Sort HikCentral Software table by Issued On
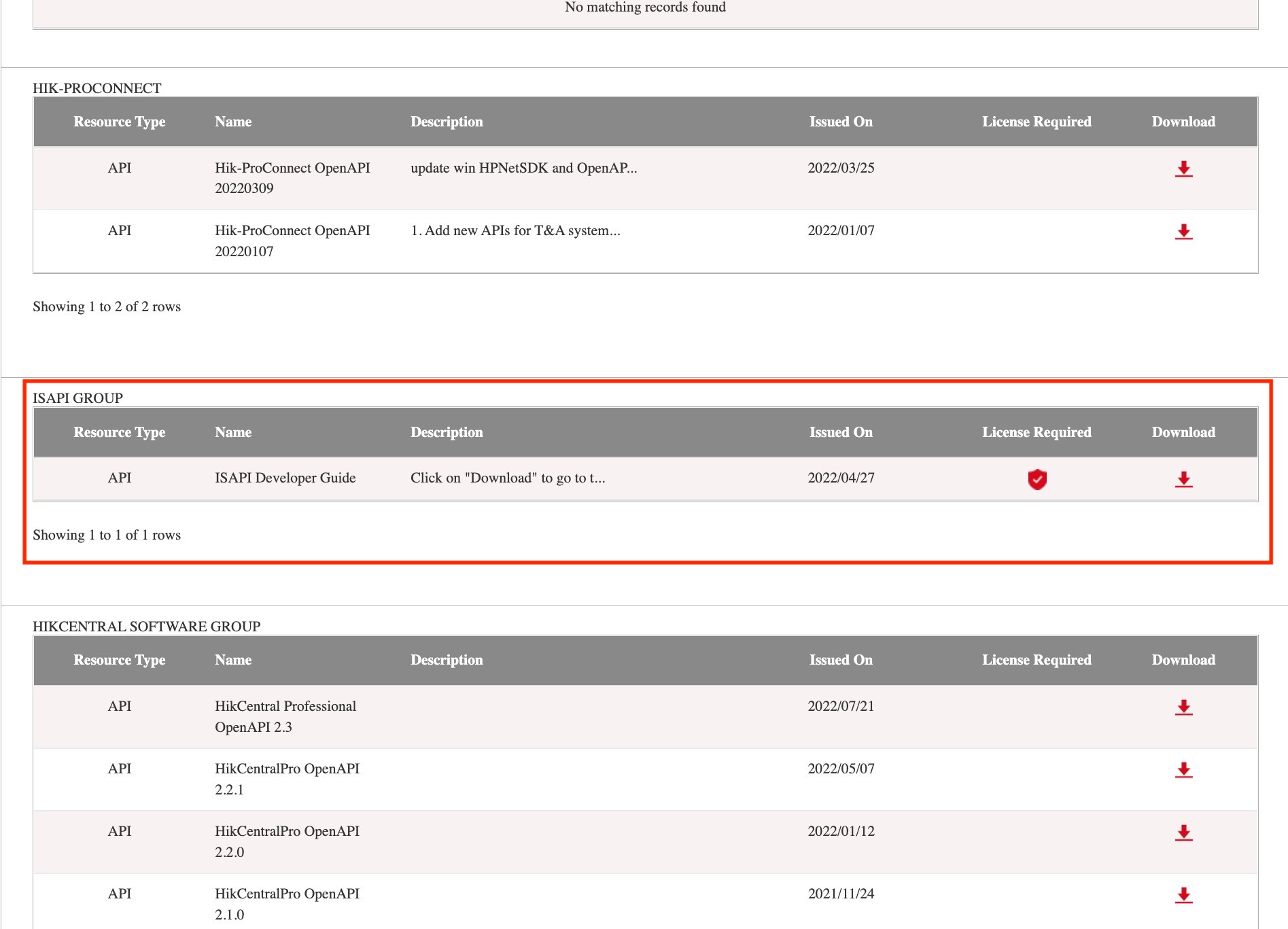1288x929 pixels. click(x=841, y=660)
